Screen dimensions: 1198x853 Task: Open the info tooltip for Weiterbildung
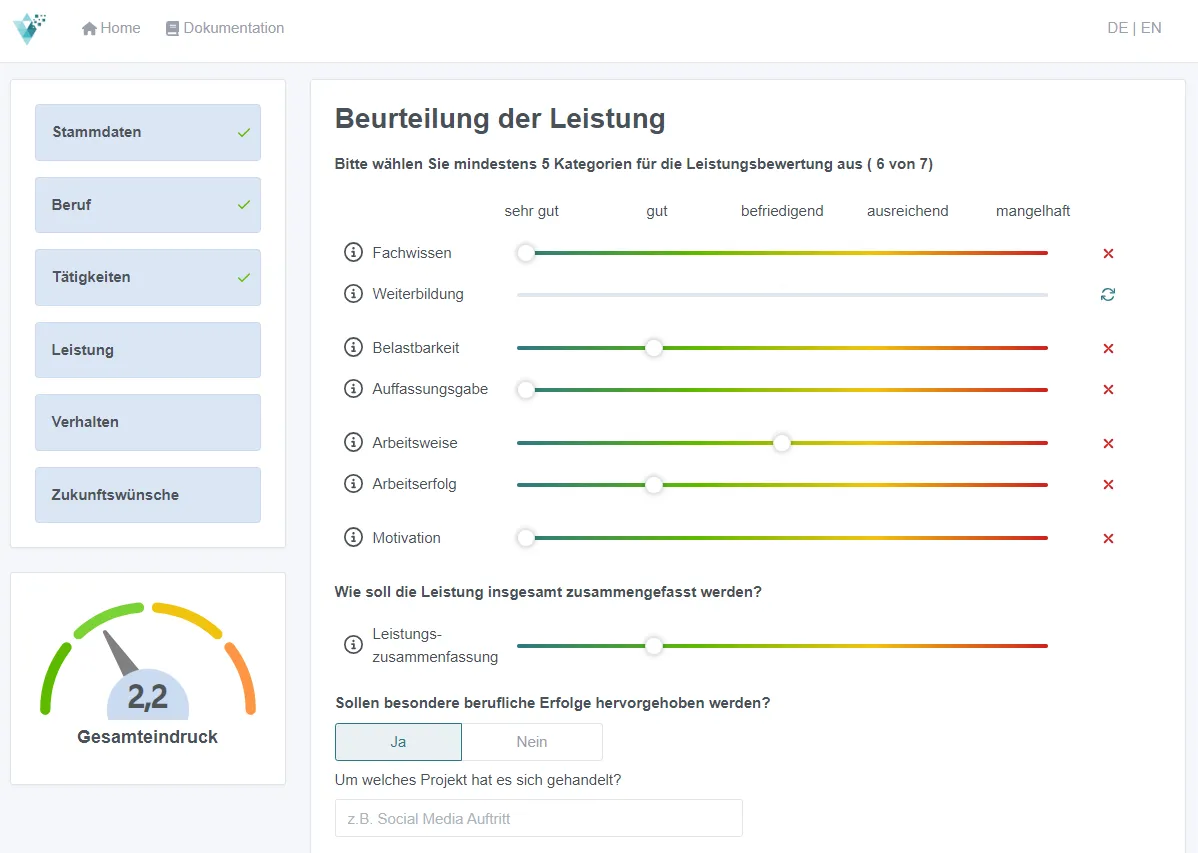click(x=353, y=293)
